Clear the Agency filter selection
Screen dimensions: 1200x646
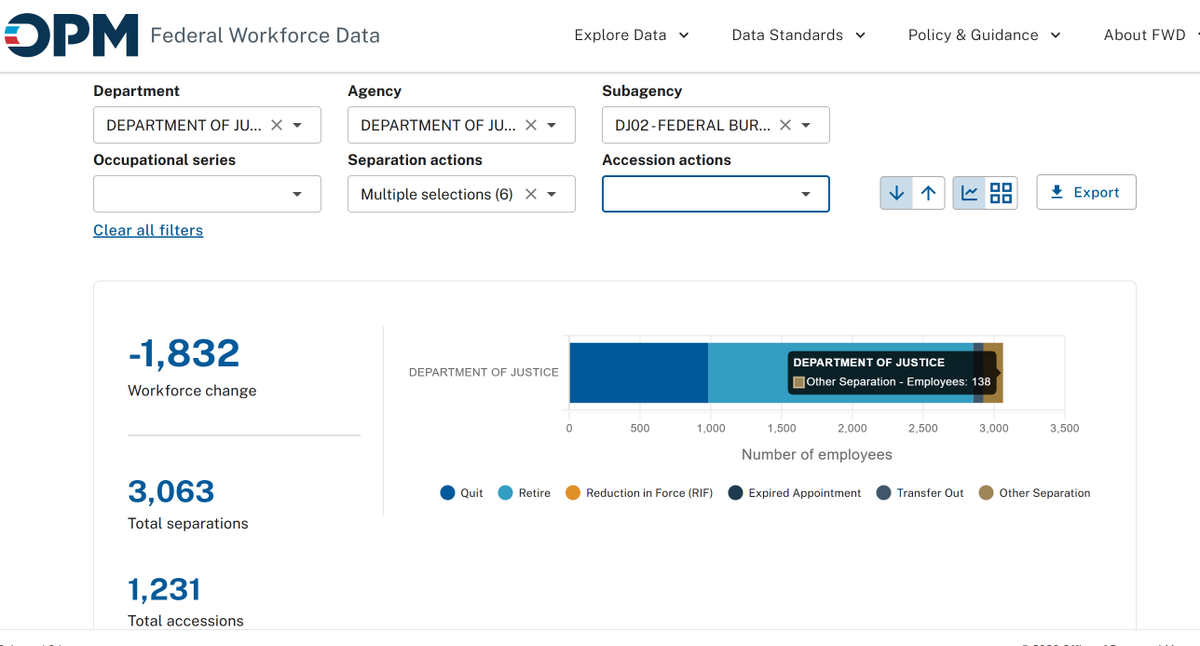pos(531,125)
